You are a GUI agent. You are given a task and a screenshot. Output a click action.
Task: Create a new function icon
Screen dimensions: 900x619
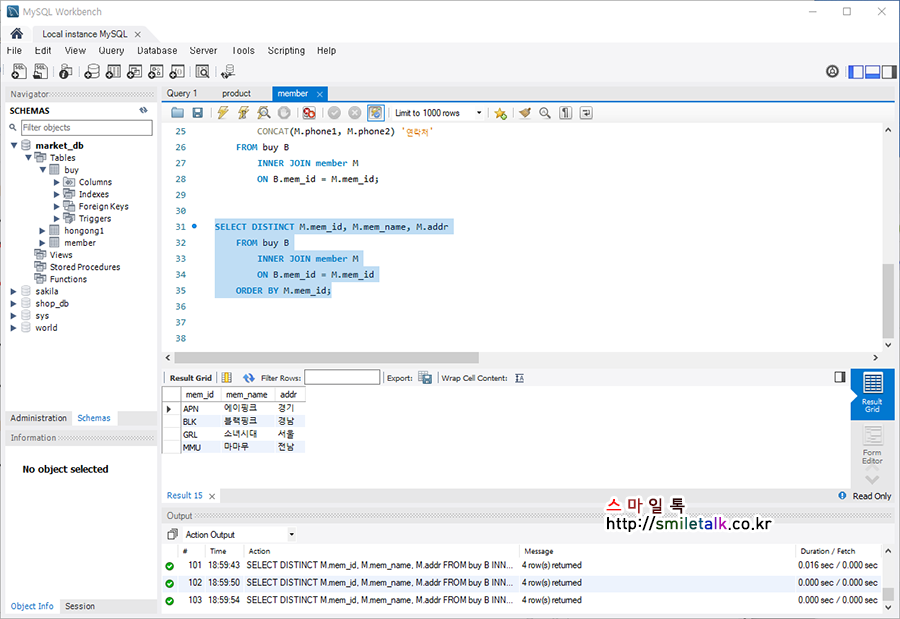[x=177, y=71]
